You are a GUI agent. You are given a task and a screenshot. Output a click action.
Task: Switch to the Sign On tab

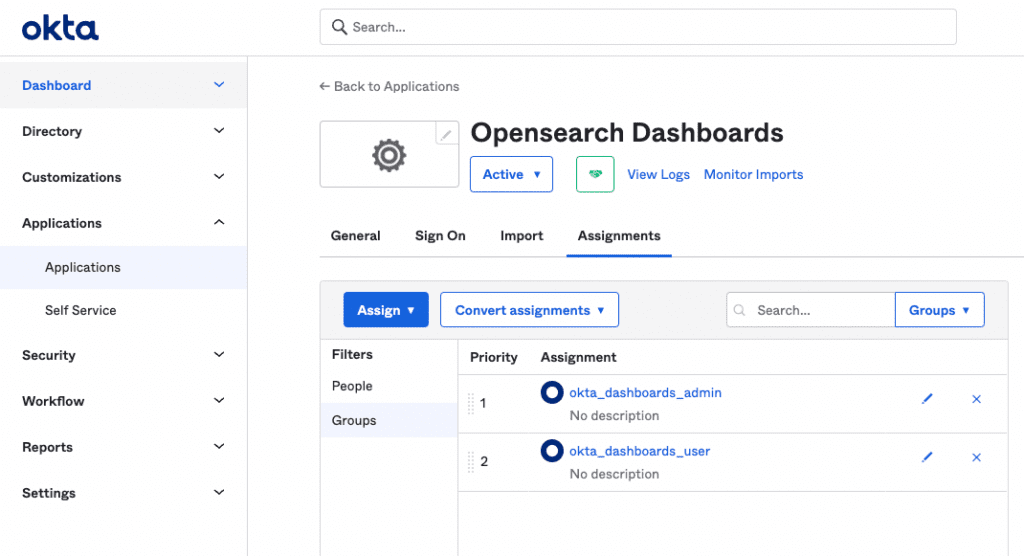click(440, 236)
